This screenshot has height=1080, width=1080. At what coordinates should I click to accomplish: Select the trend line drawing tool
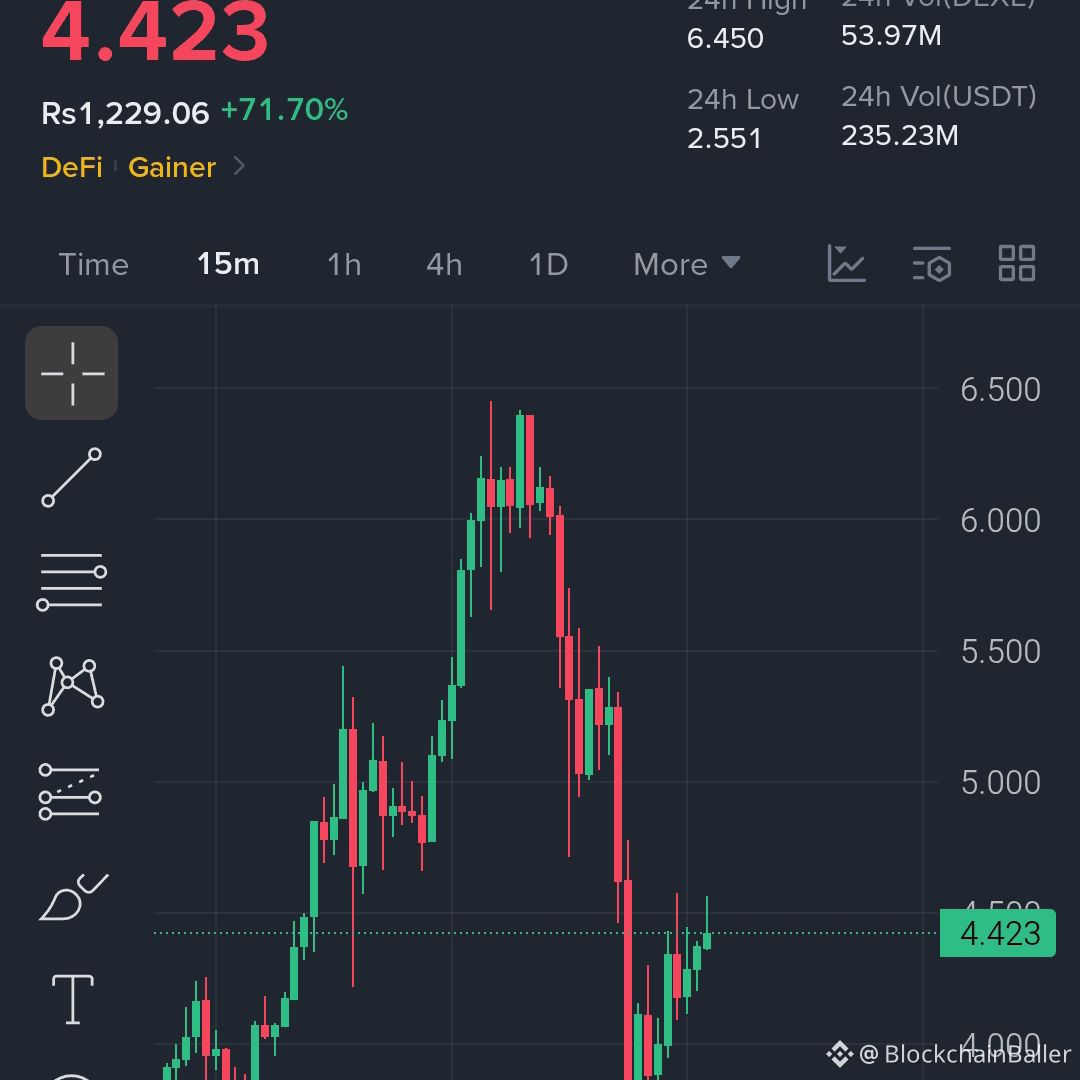72,477
